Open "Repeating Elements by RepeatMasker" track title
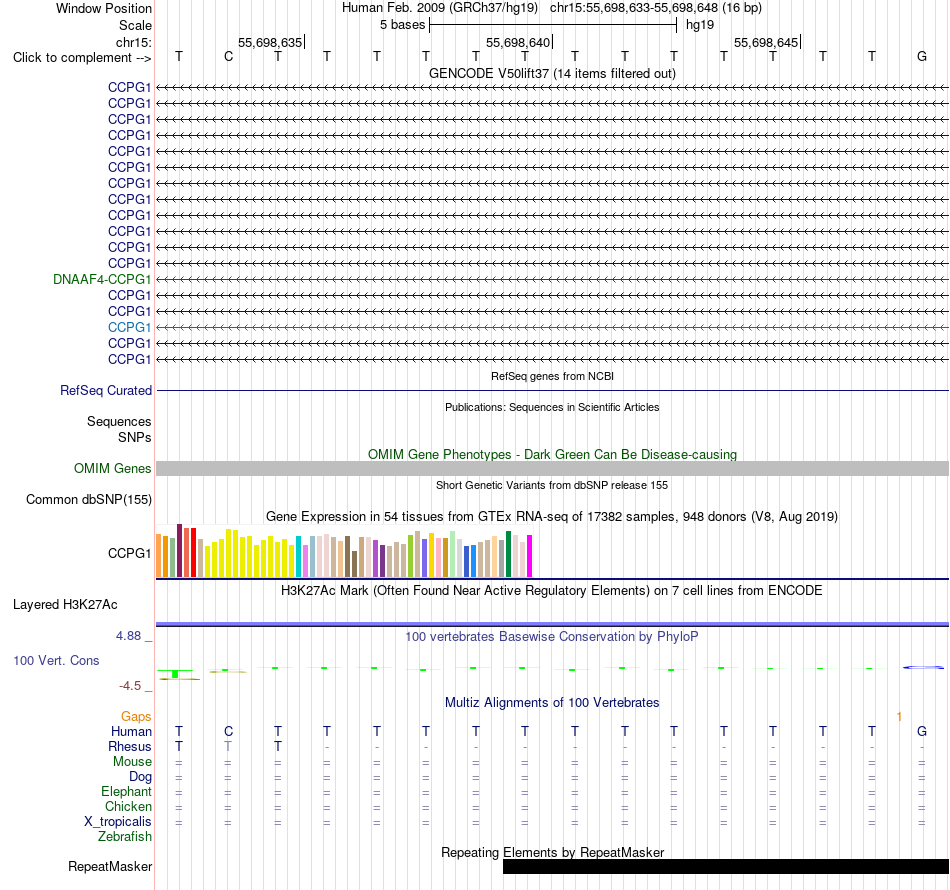The width and height of the screenshot is (950, 890). (552, 852)
